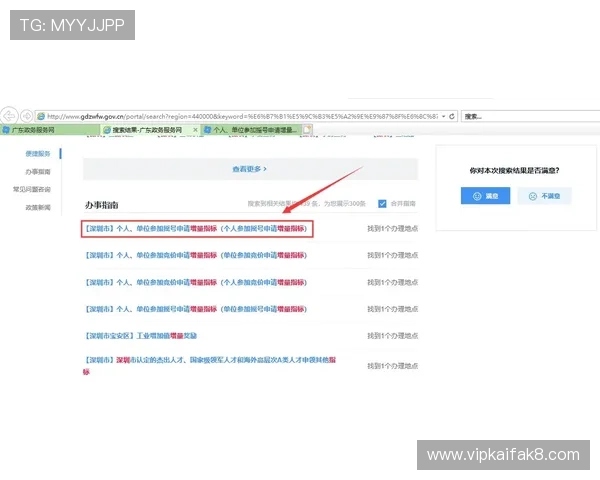Click 找到1个办理地点 beside 杰出人才 result

point(393,366)
